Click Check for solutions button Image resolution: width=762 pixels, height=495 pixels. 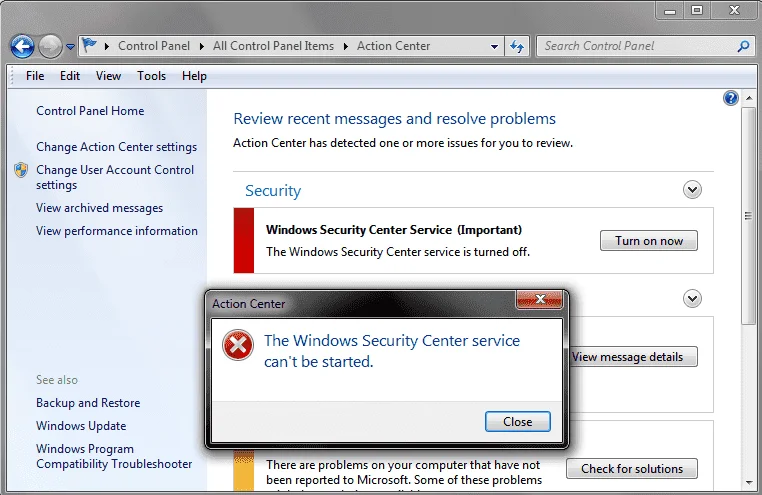632,468
